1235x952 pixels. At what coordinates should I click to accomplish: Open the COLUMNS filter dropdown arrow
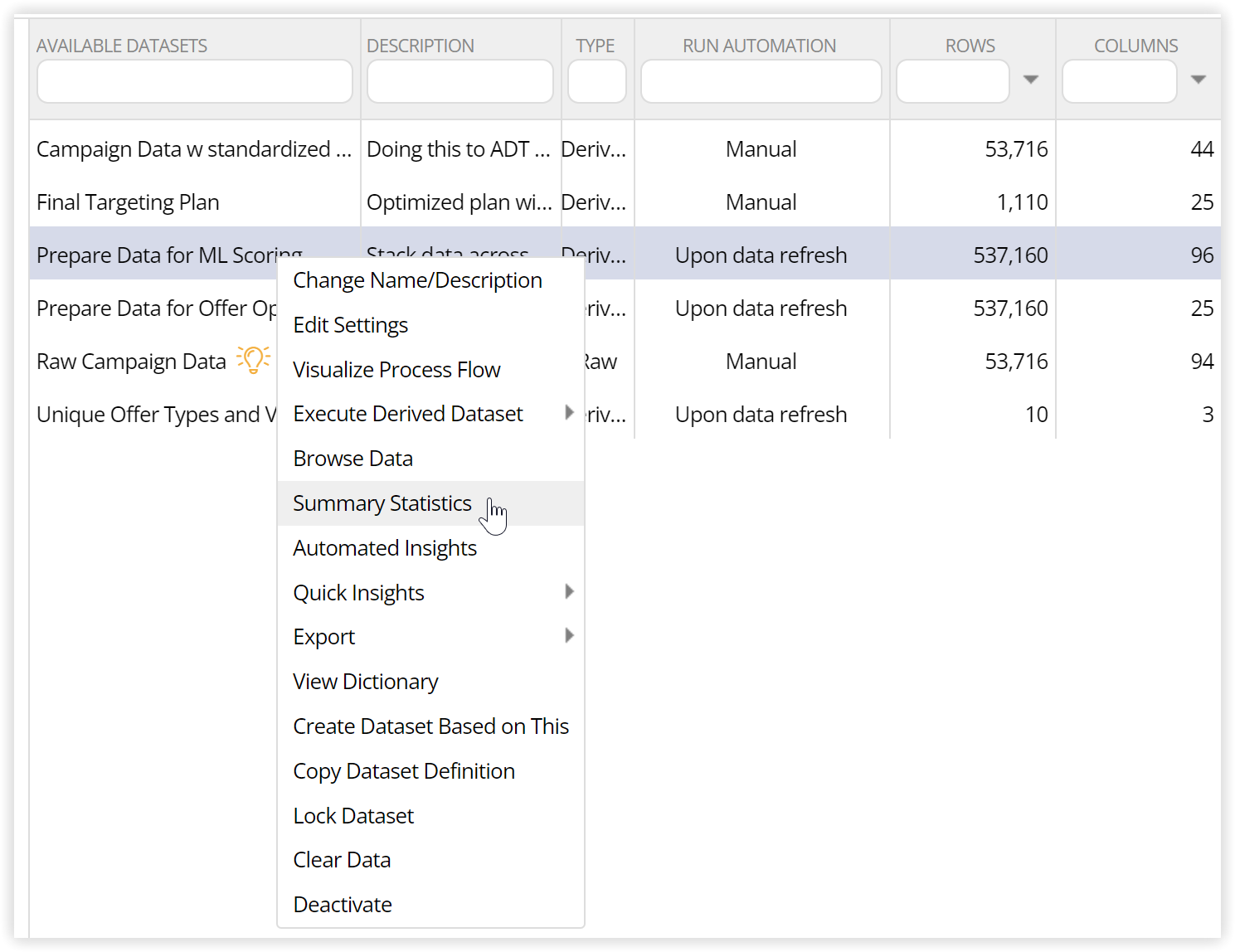1199,80
